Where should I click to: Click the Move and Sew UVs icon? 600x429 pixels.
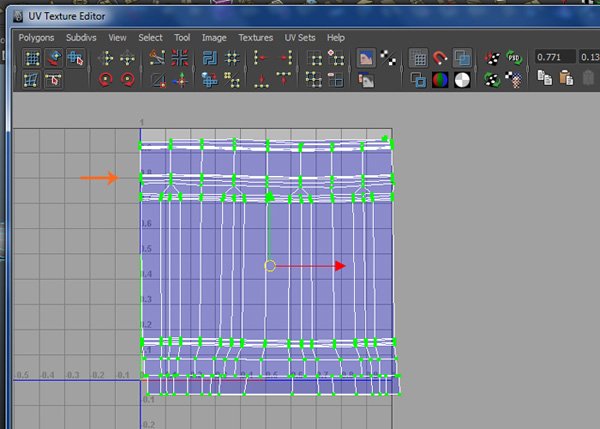(180, 80)
